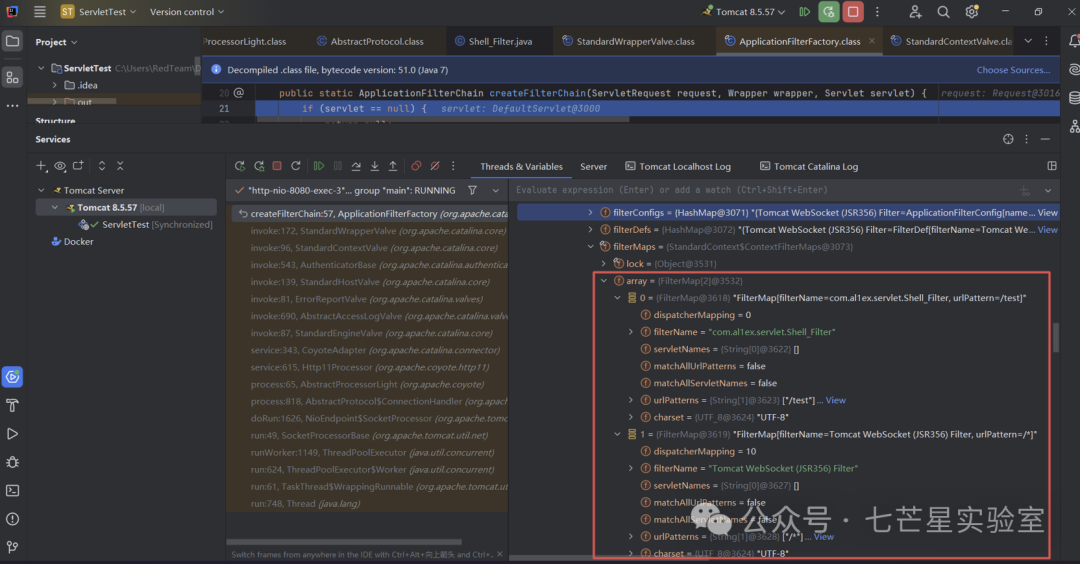Open Tomcat 8.5.57 run configuration dropdown
Viewport: 1080px width, 564px height.
pyautogui.click(x=744, y=12)
